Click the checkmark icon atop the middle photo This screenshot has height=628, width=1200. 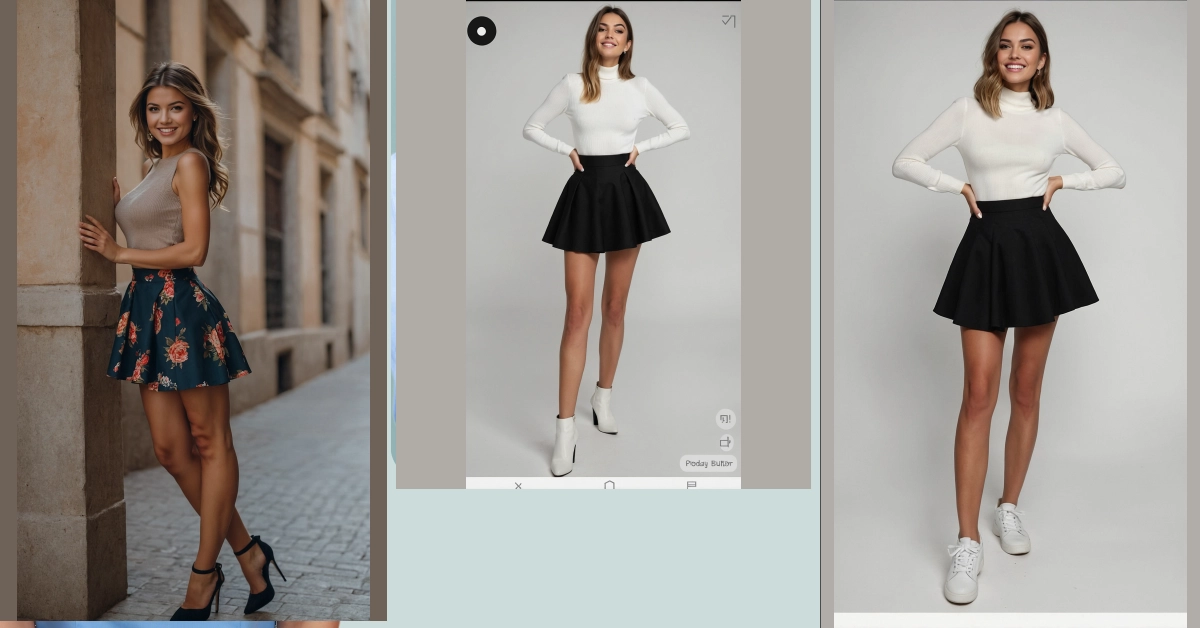728,20
